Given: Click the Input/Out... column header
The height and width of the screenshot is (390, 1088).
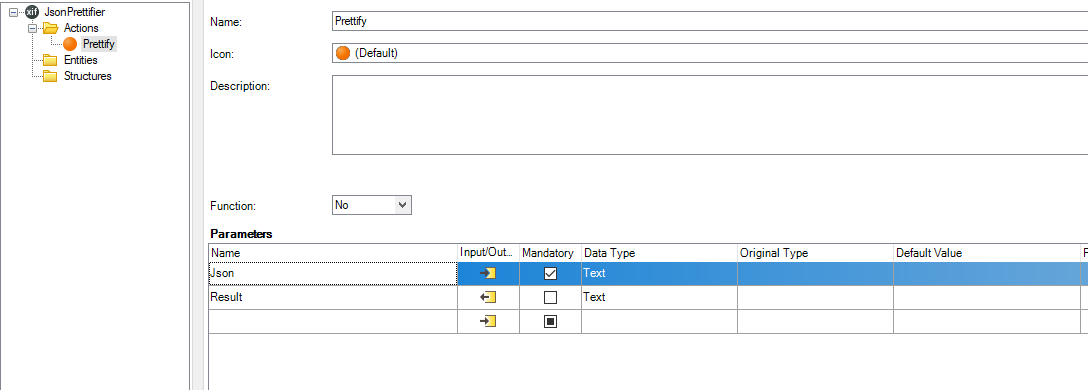Looking at the screenshot, I should coord(488,253).
